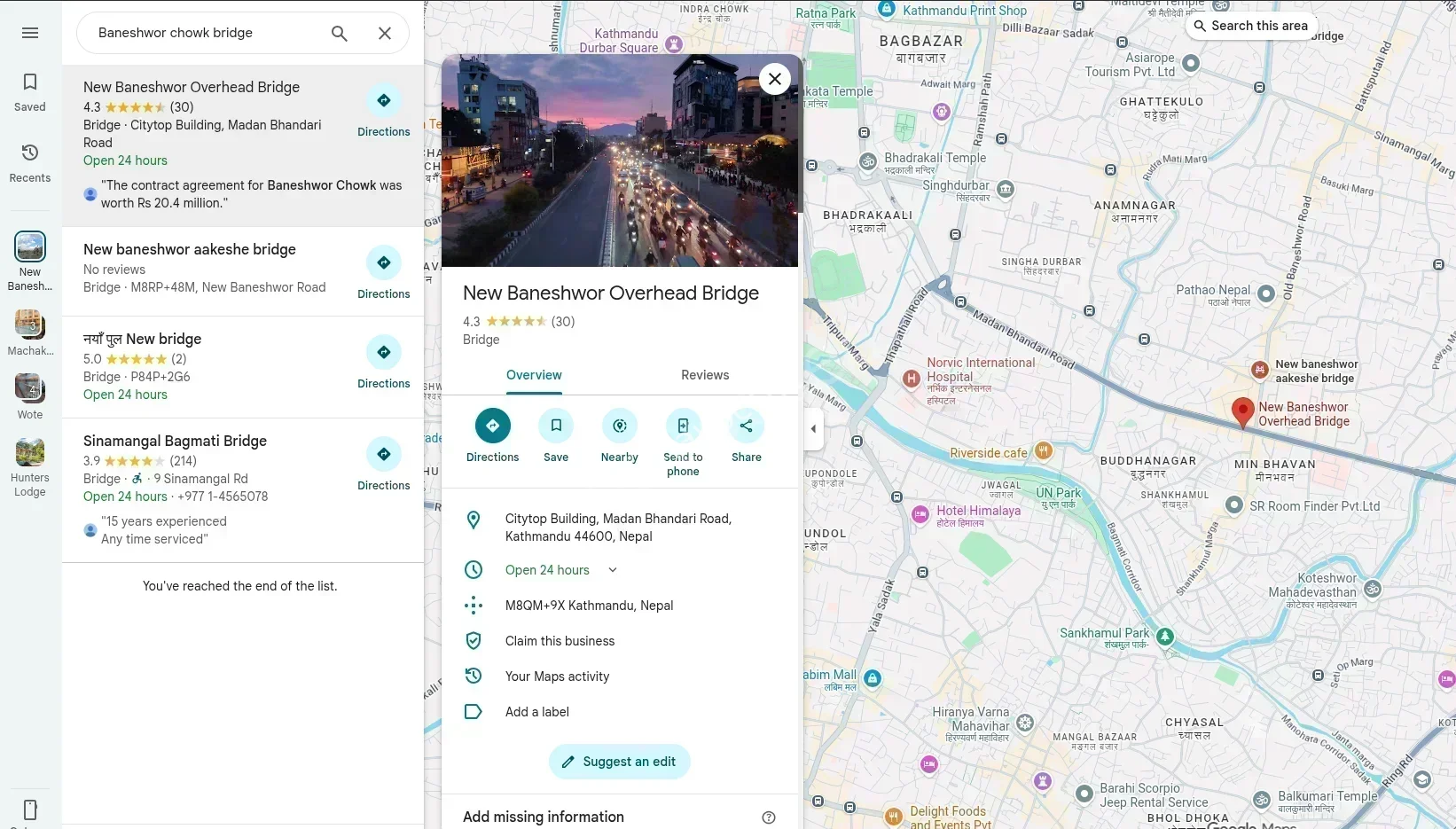Viewport: 1456px width, 829px height.
Task: Open the Saved places panel
Action: pos(30,92)
